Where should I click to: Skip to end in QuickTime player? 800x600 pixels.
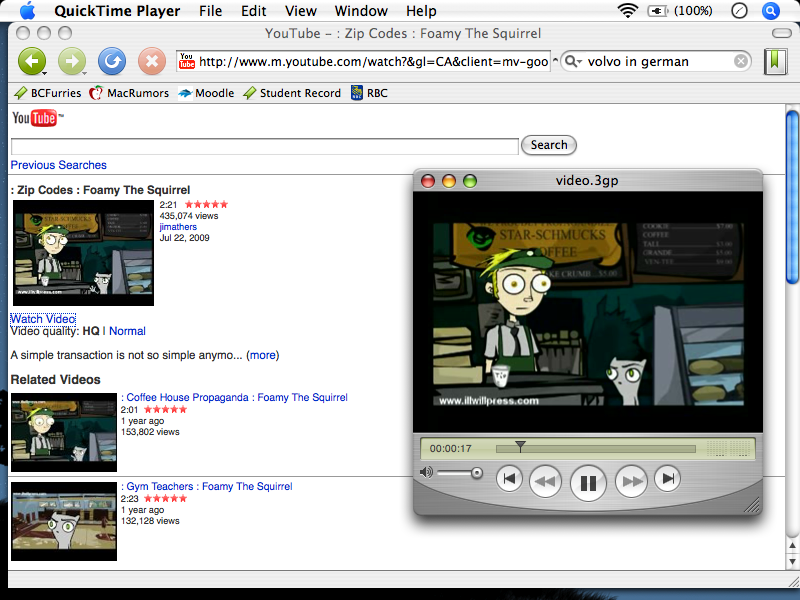tap(668, 479)
